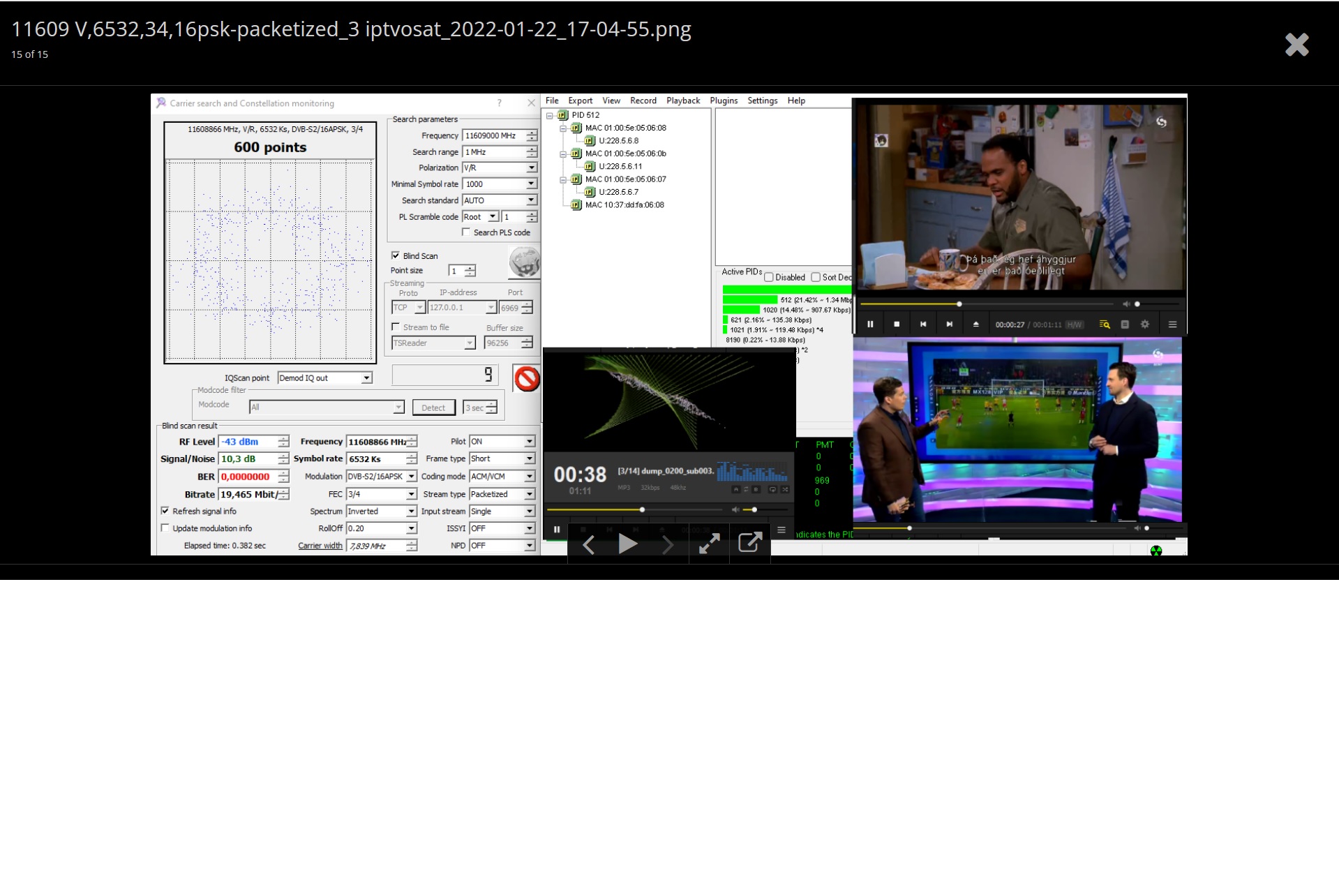
Task: Click help question mark in Carrier search dialog
Action: pyautogui.click(x=499, y=103)
